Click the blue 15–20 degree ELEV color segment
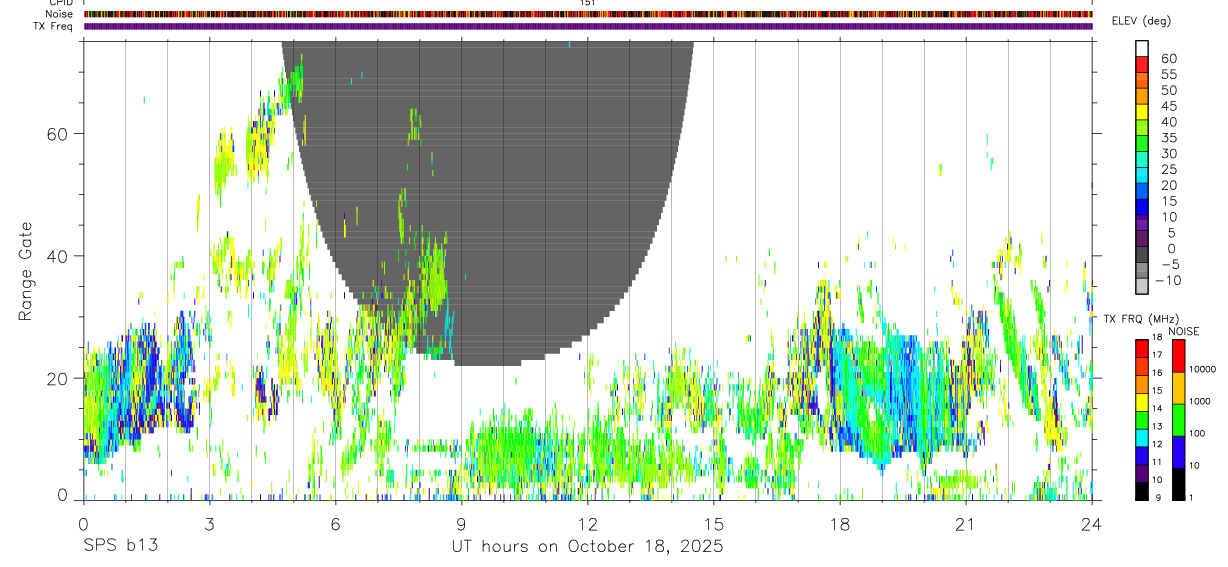The height and width of the screenshot is (567, 1228). [1142, 192]
